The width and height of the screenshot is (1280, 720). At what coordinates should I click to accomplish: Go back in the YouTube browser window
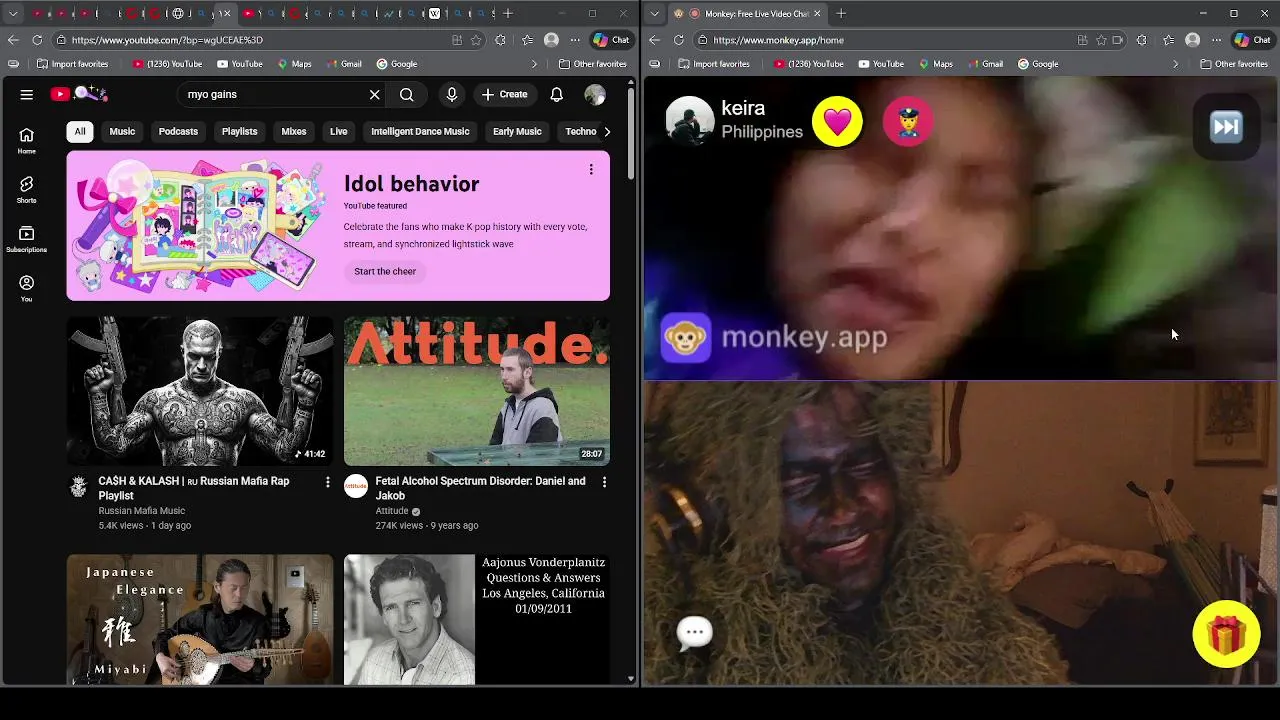(x=13, y=40)
